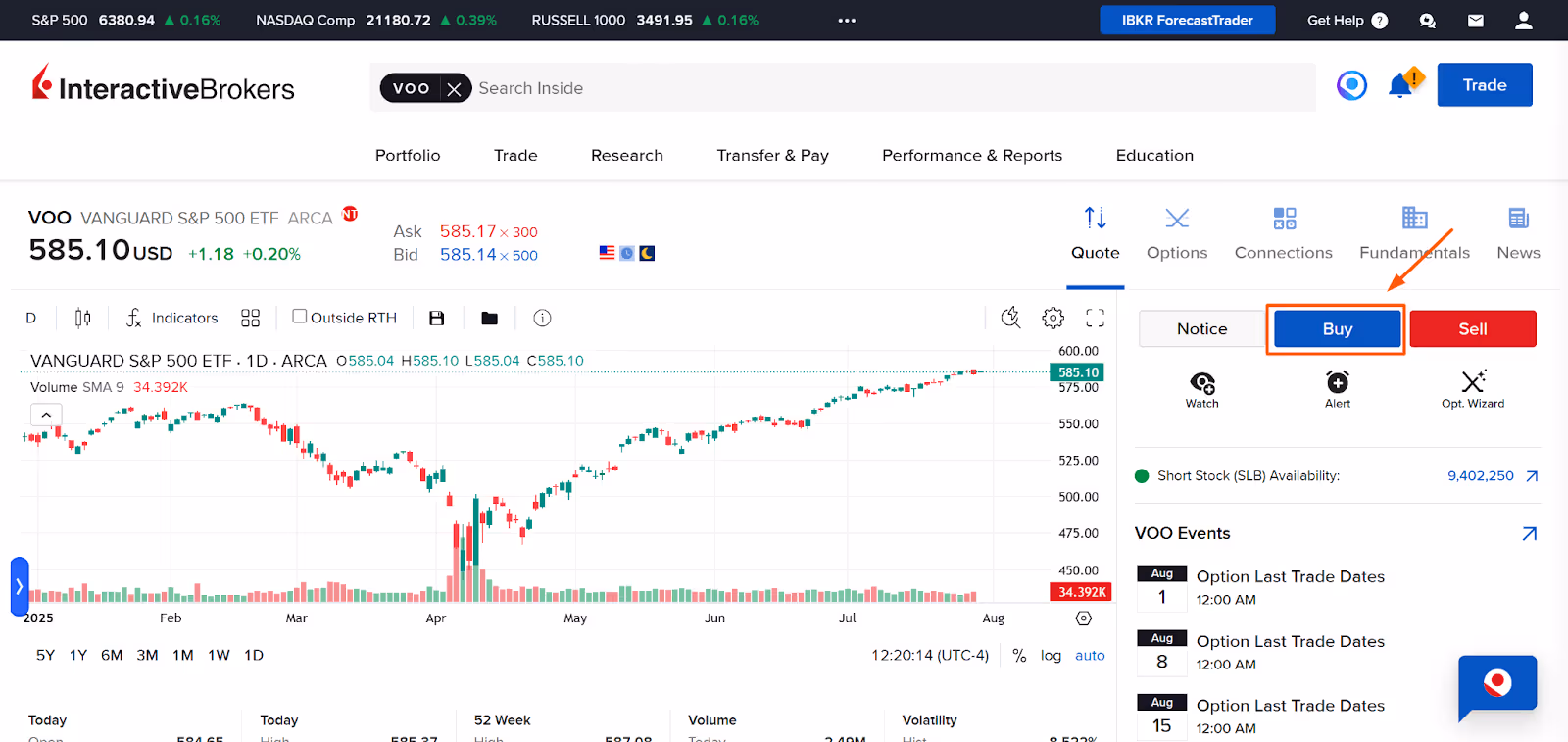Screen dimensions: 1568x742
Task: Open the IBKR ForecastTrader button
Action: tap(1187, 20)
